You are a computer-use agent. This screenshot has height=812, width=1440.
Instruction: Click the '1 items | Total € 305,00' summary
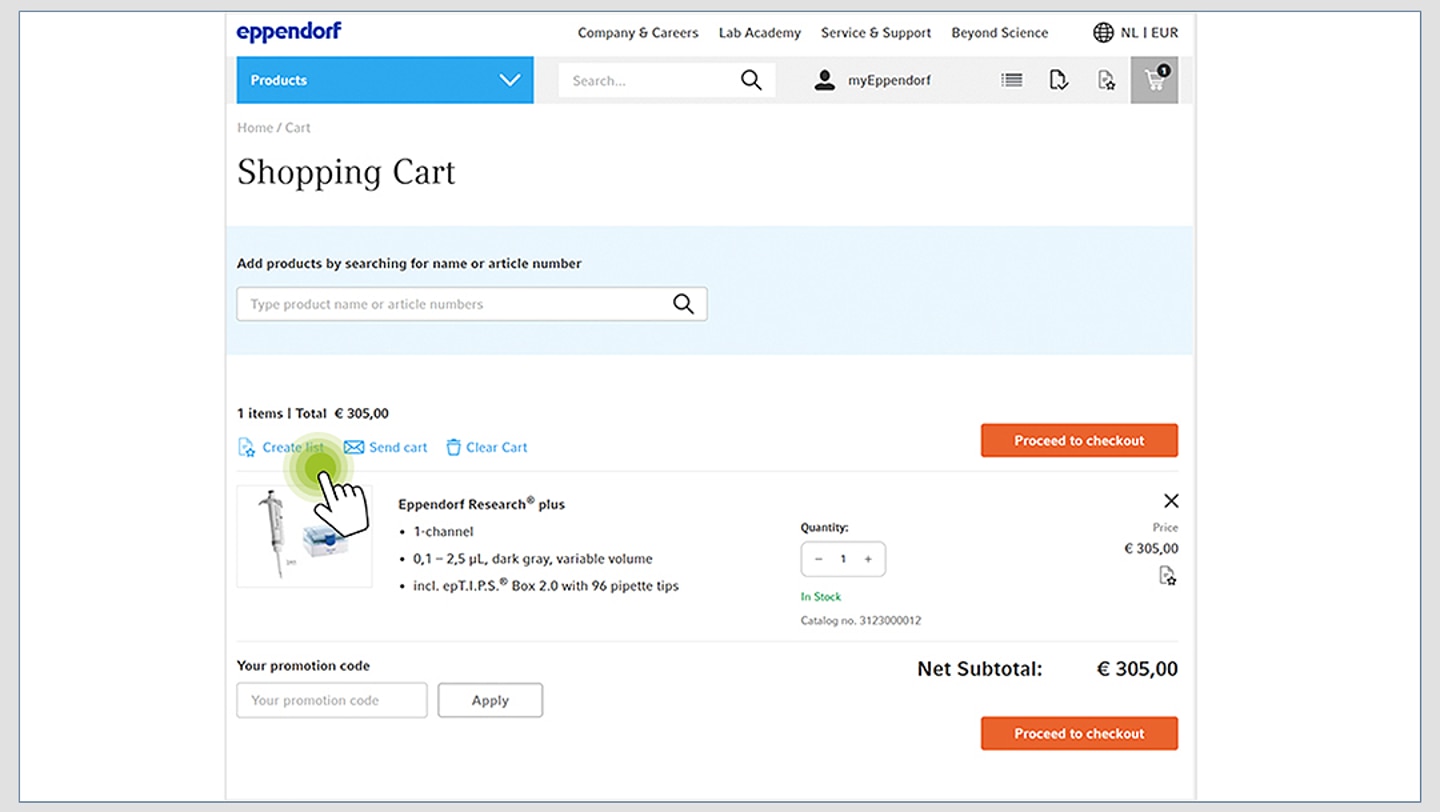click(313, 413)
